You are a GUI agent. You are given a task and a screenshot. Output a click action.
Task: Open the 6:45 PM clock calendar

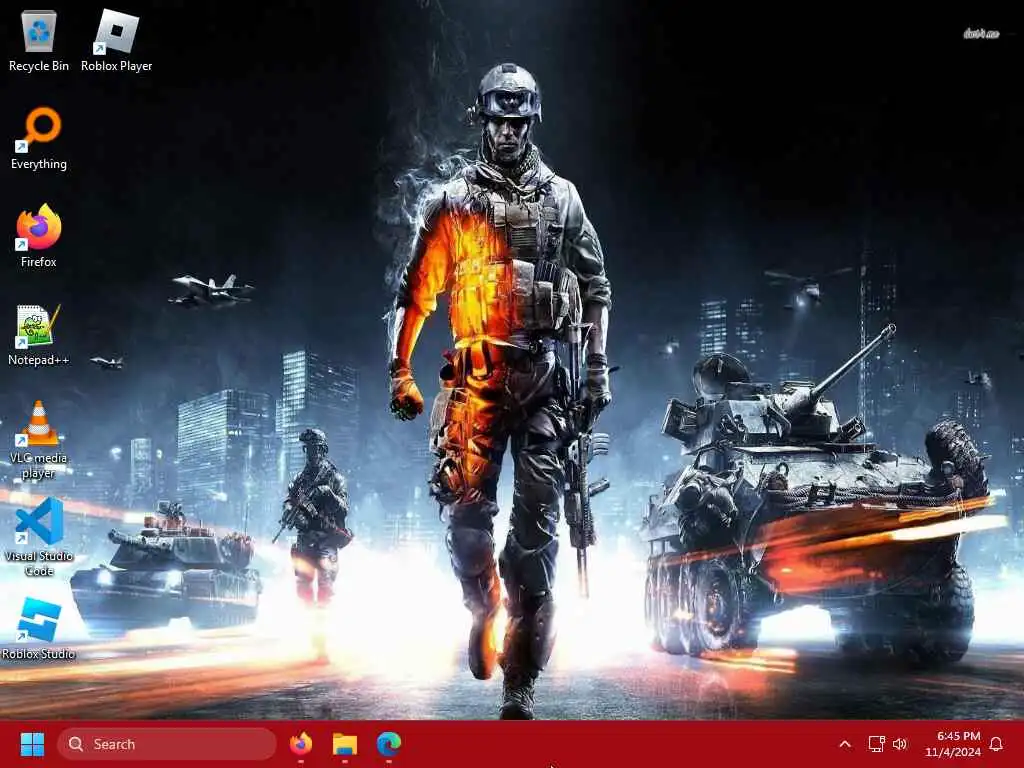coord(953,744)
